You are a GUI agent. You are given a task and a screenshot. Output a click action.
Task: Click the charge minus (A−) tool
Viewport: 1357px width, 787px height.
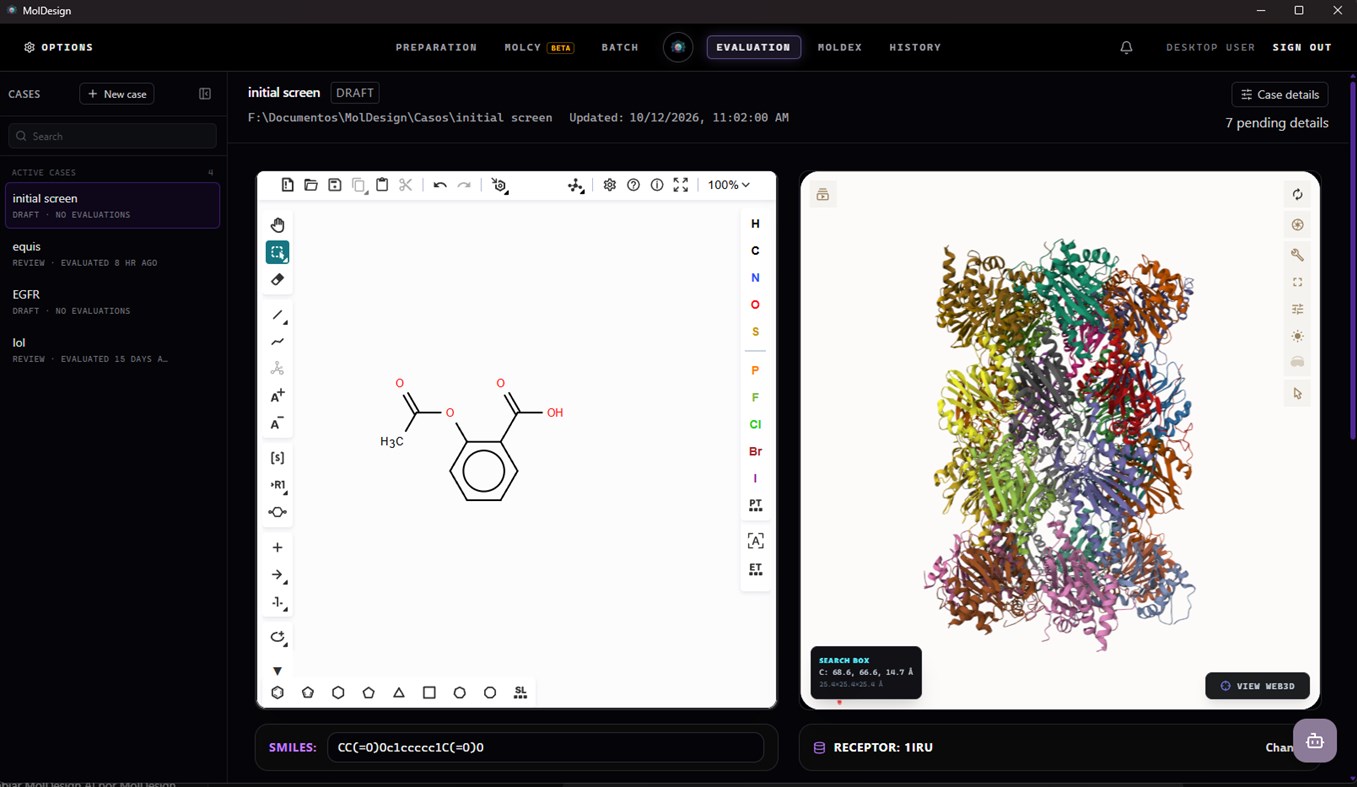pos(278,423)
